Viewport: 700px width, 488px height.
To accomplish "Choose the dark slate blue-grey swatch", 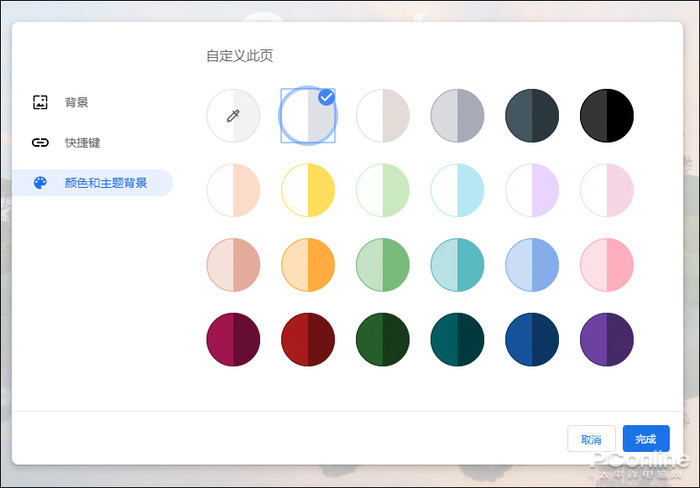I will (x=532, y=116).
